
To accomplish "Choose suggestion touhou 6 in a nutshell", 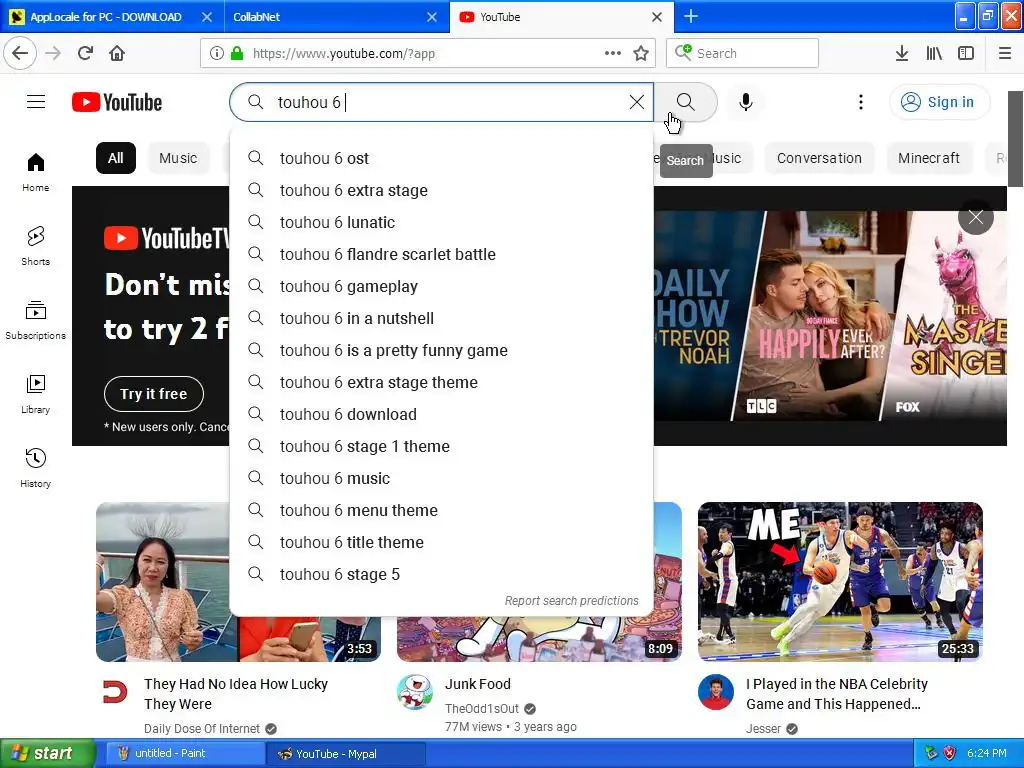I will (x=441, y=319).
